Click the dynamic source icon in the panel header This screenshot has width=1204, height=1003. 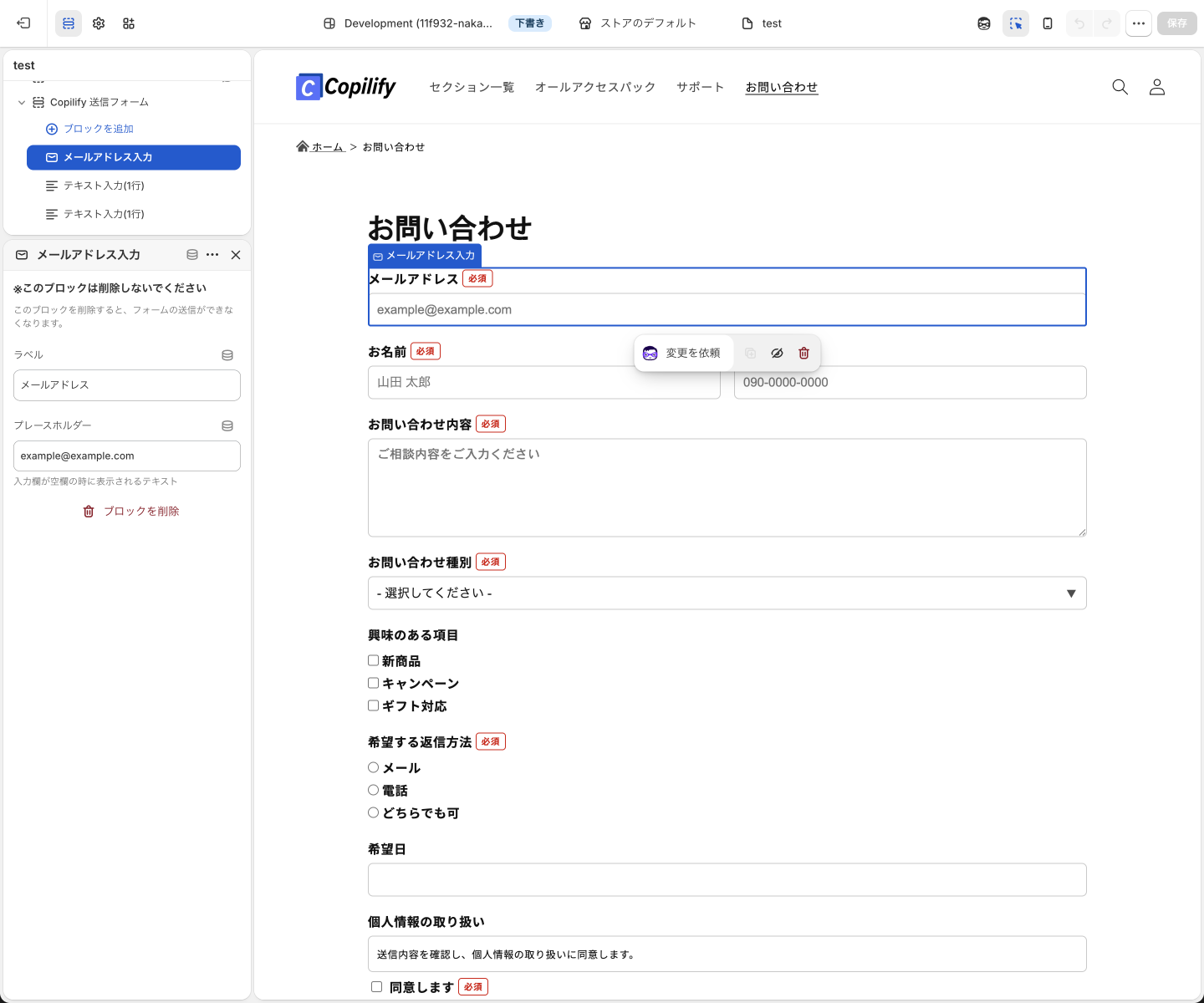192,255
